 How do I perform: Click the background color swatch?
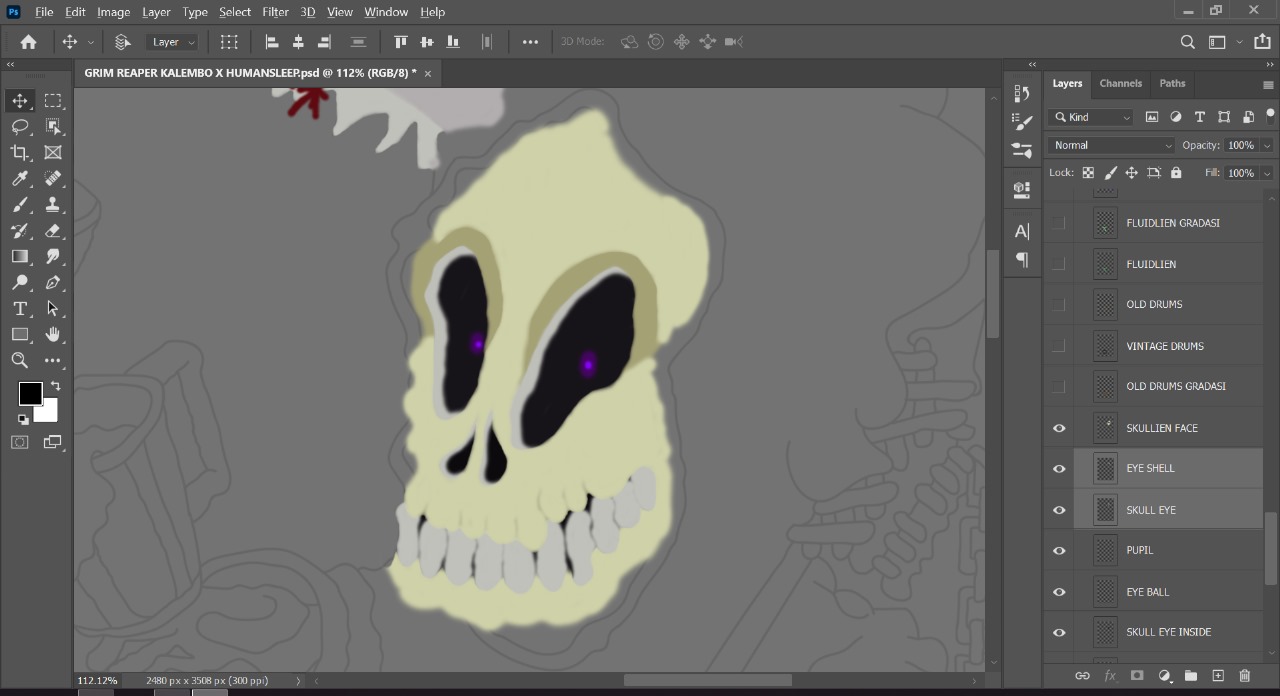49,412
